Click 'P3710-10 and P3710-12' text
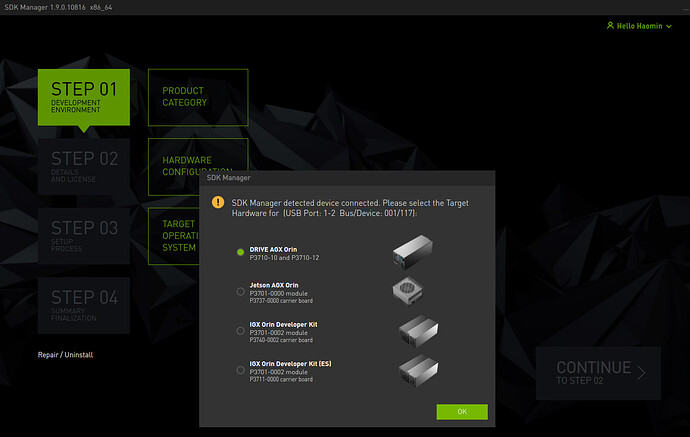 click(x=284, y=257)
